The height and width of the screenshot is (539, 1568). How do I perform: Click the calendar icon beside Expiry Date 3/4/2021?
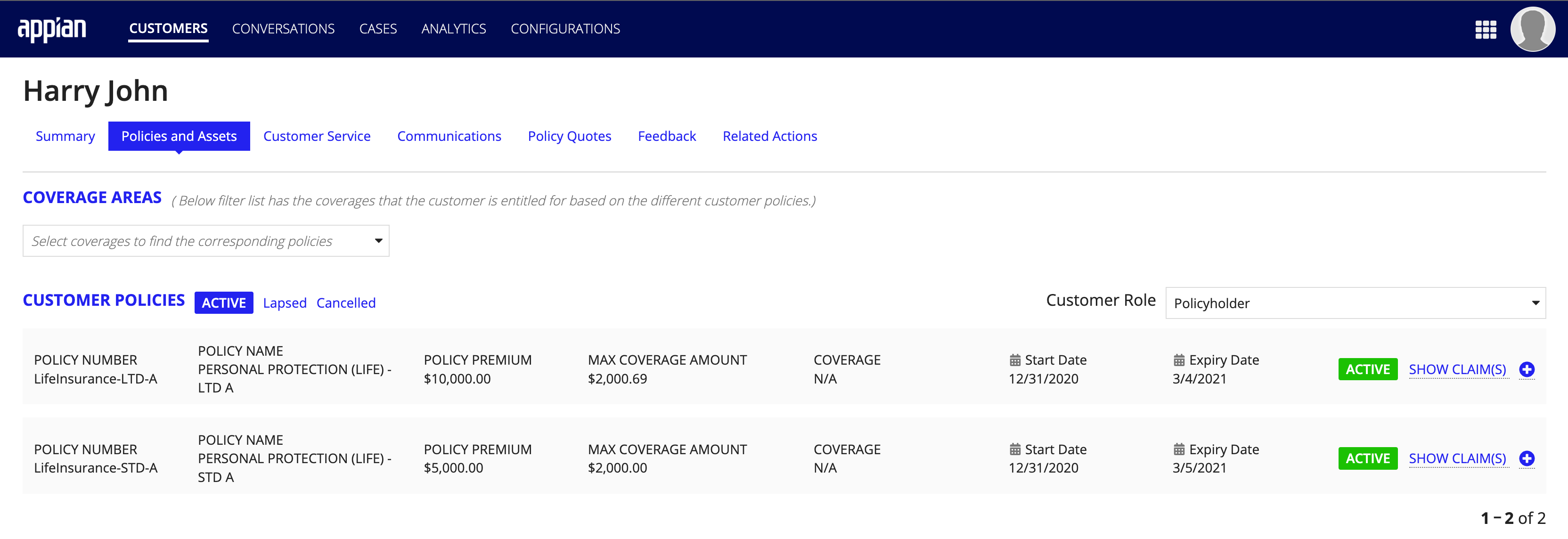(1178, 360)
